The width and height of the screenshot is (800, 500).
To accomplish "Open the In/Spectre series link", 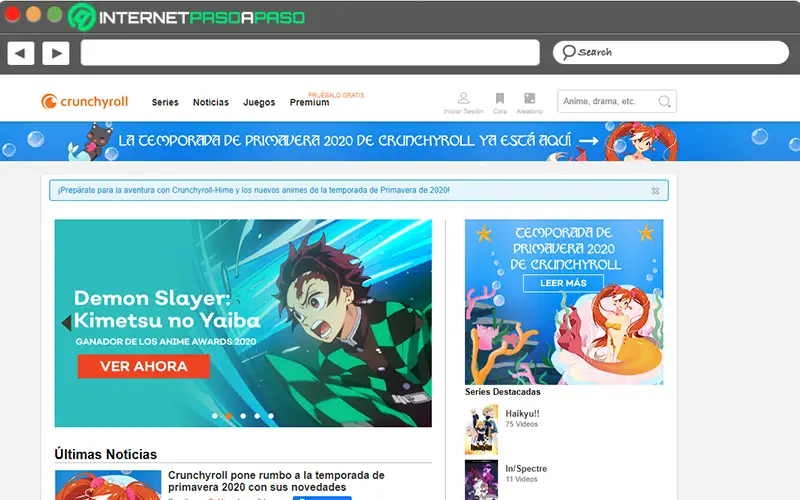I will coord(526,468).
